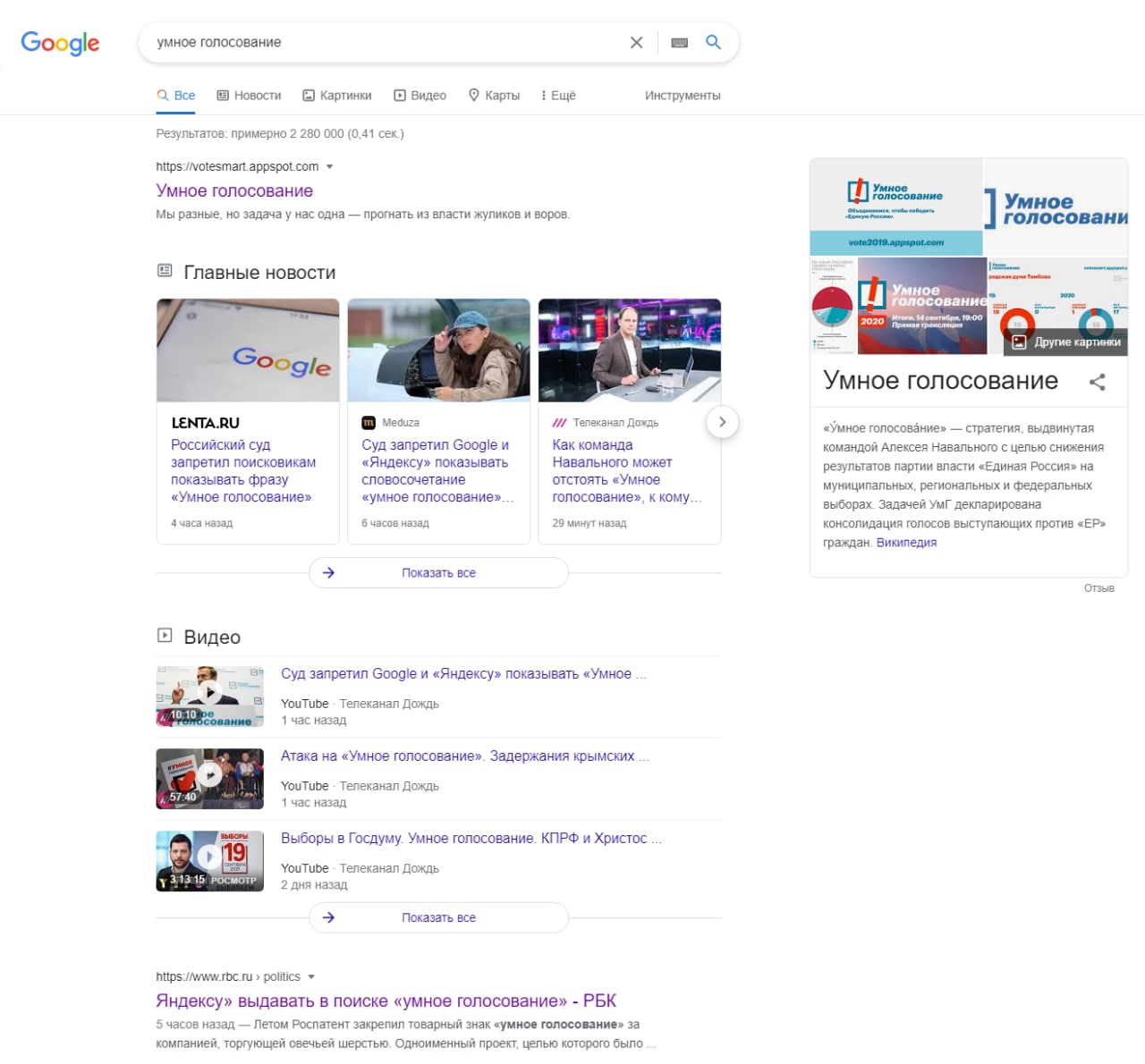The width and height of the screenshot is (1145, 1064).
Task: Switch to the "Картинки" tab
Action: coord(336,96)
